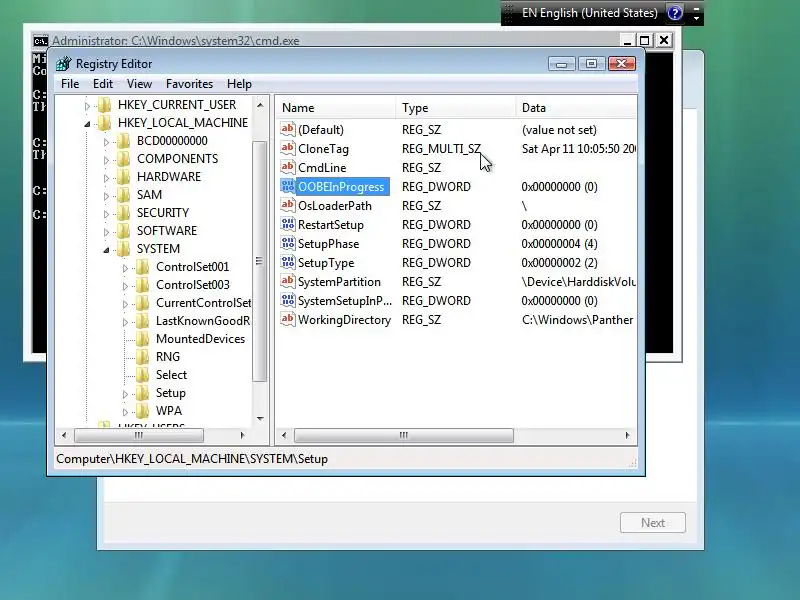
Task: Click the OsLoaderPath string icon
Action: click(288, 205)
